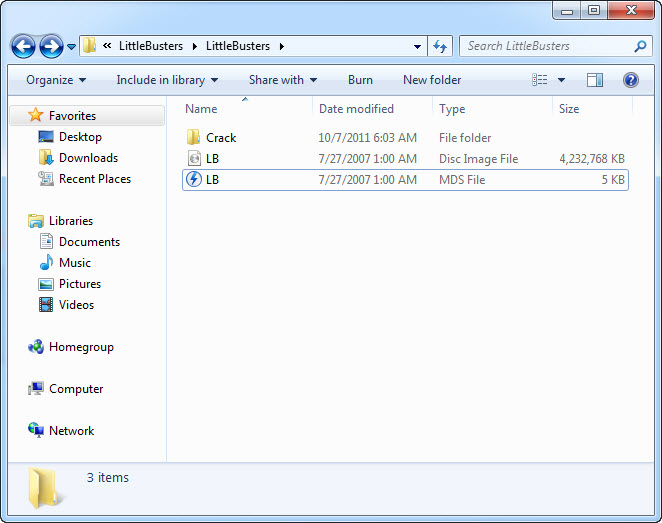Sort by Name column header
The width and height of the screenshot is (662, 523).
tap(201, 109)
